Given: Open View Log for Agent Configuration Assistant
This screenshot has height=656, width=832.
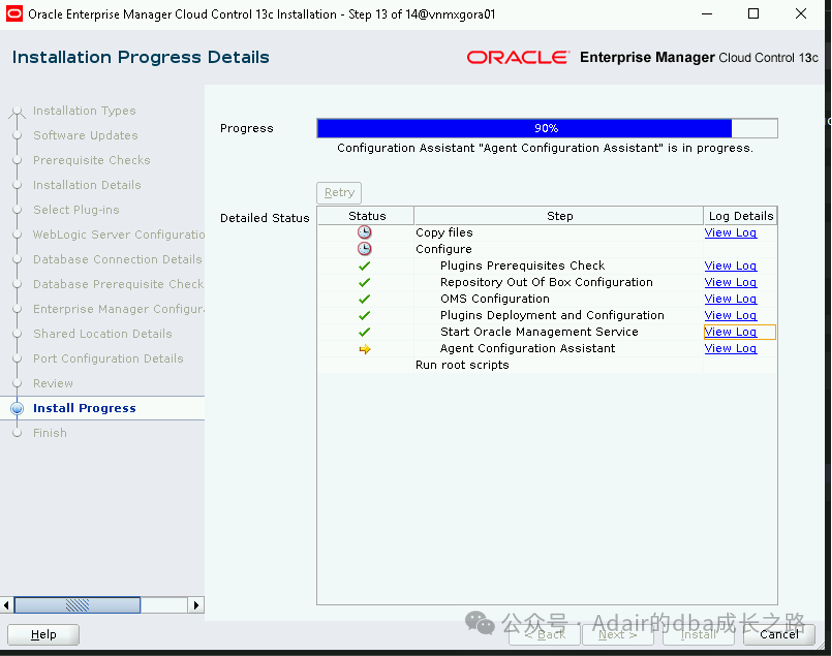Looking at the screenshot, I should (x=731, y=348).
